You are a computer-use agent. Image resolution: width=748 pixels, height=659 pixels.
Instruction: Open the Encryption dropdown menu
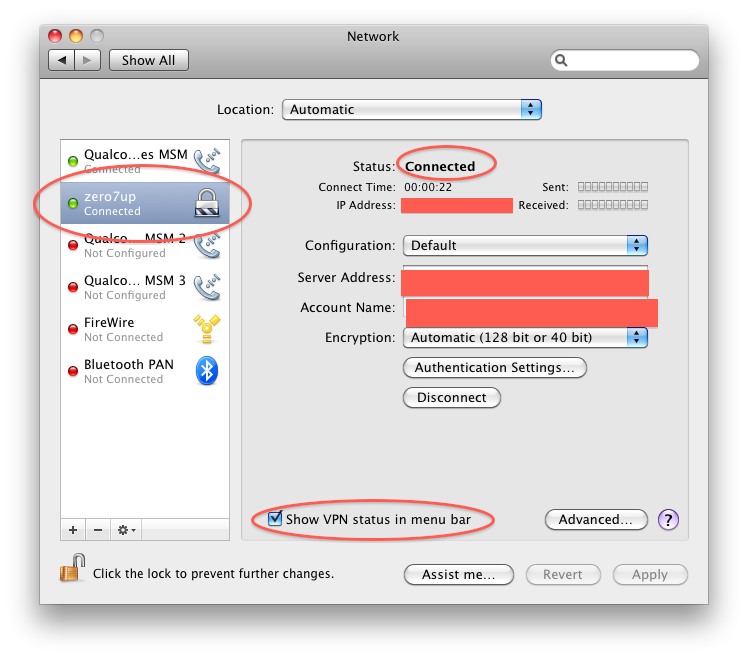tap(525, 337)
